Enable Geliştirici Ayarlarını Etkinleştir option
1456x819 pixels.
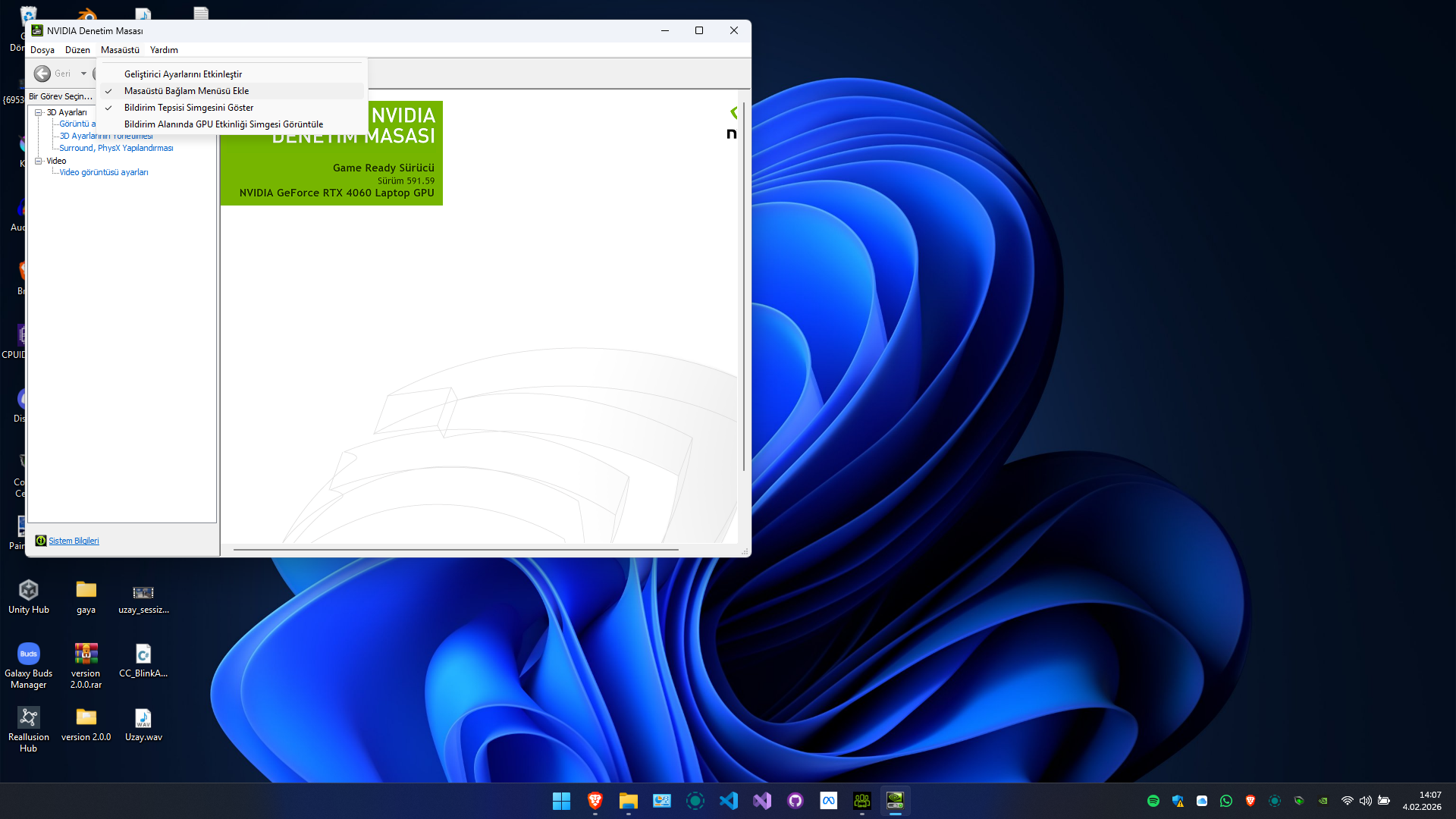point(233,74)
